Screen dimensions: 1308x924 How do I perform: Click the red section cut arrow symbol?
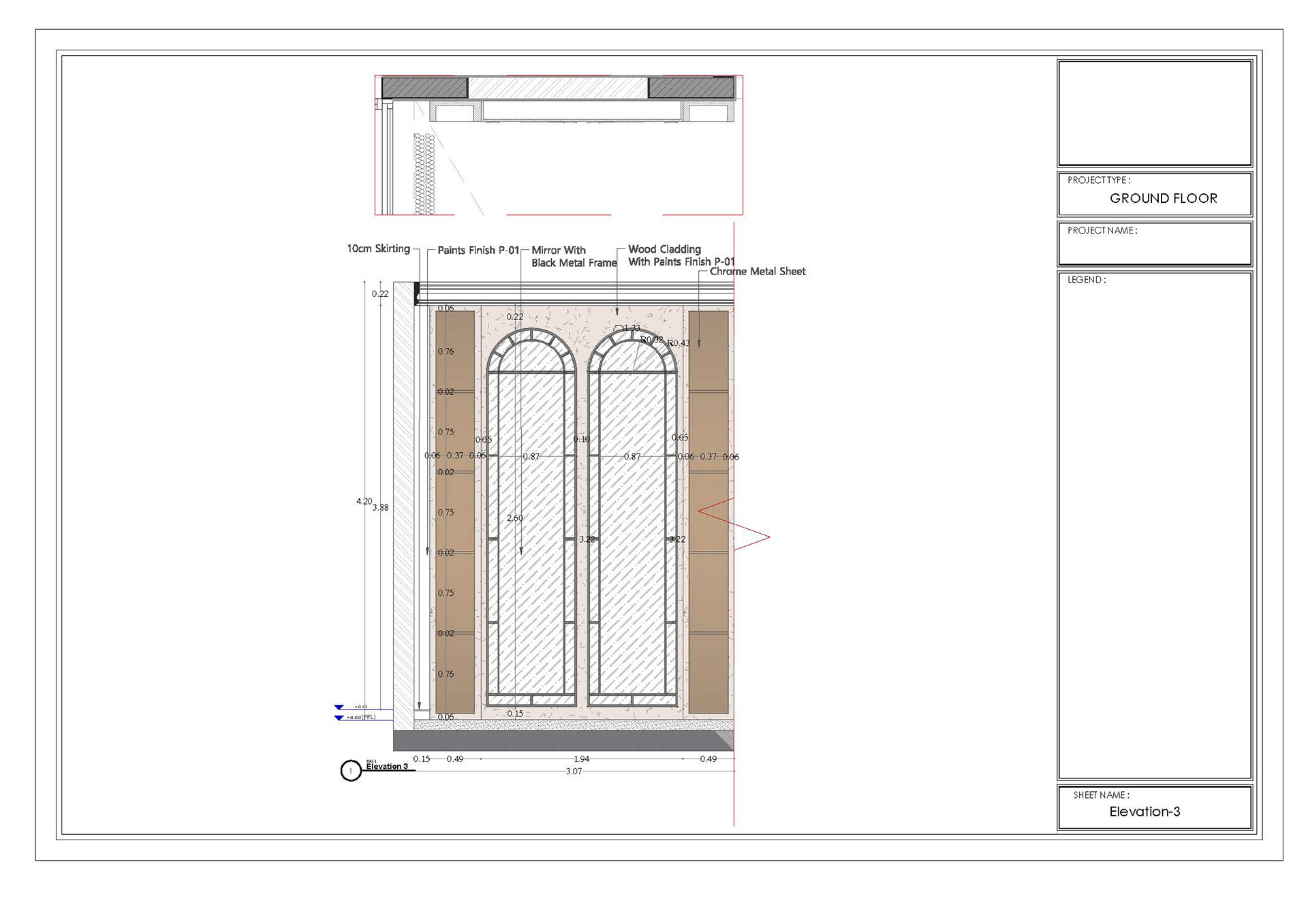pos(734,524)
